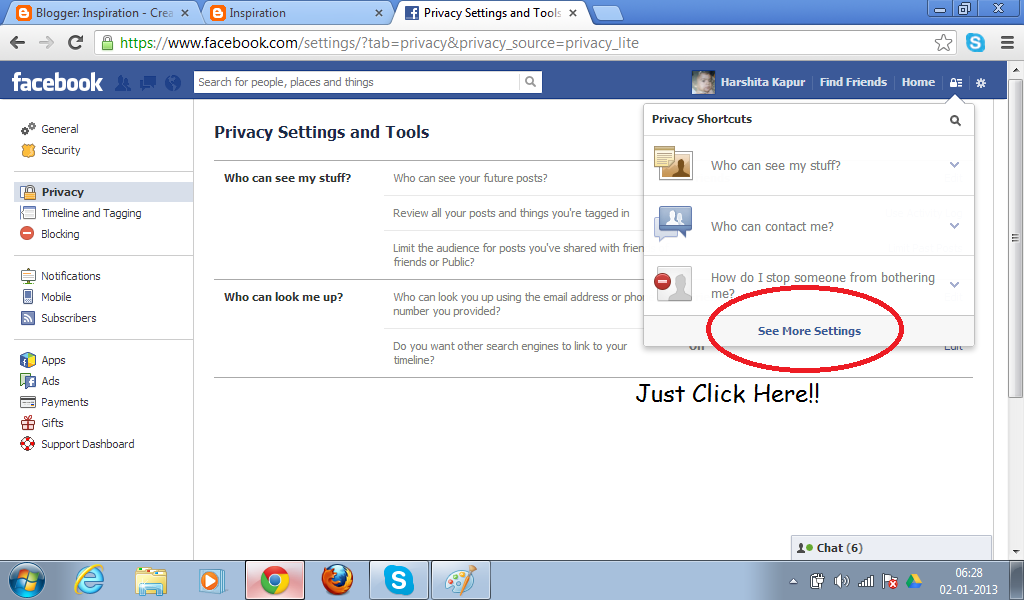Open the notifications globe icon
The width and height of the screenshot is (1024, 600).
pos(173,83)
